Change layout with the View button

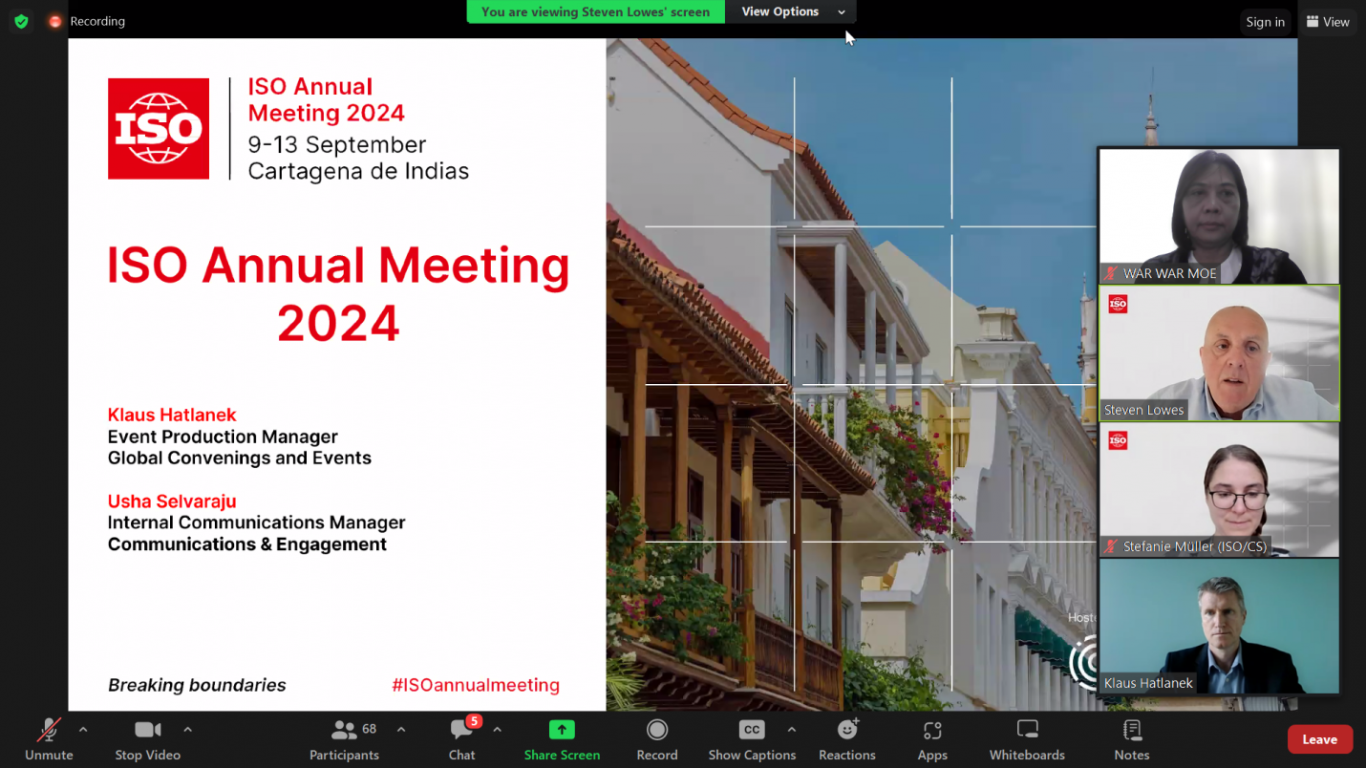pyautogui.click(x=1327, y=22)
